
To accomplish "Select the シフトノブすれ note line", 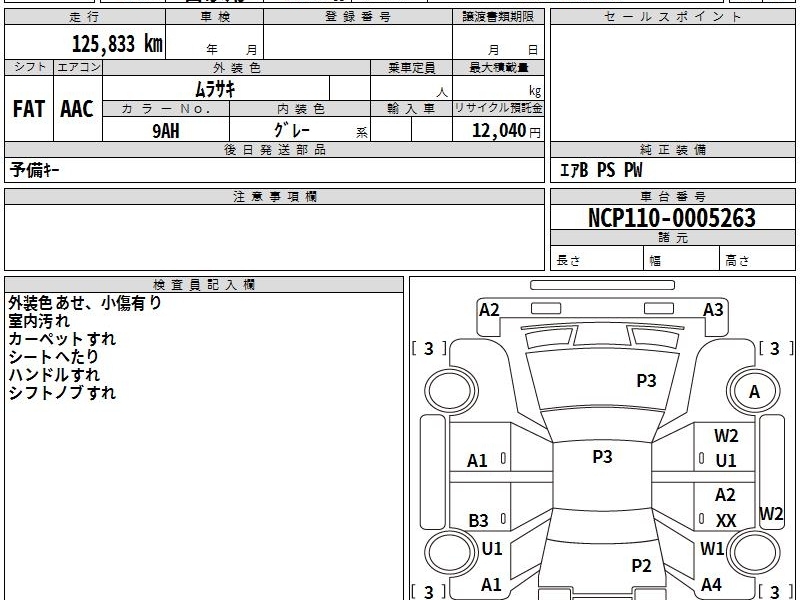I will click(62, 392).
